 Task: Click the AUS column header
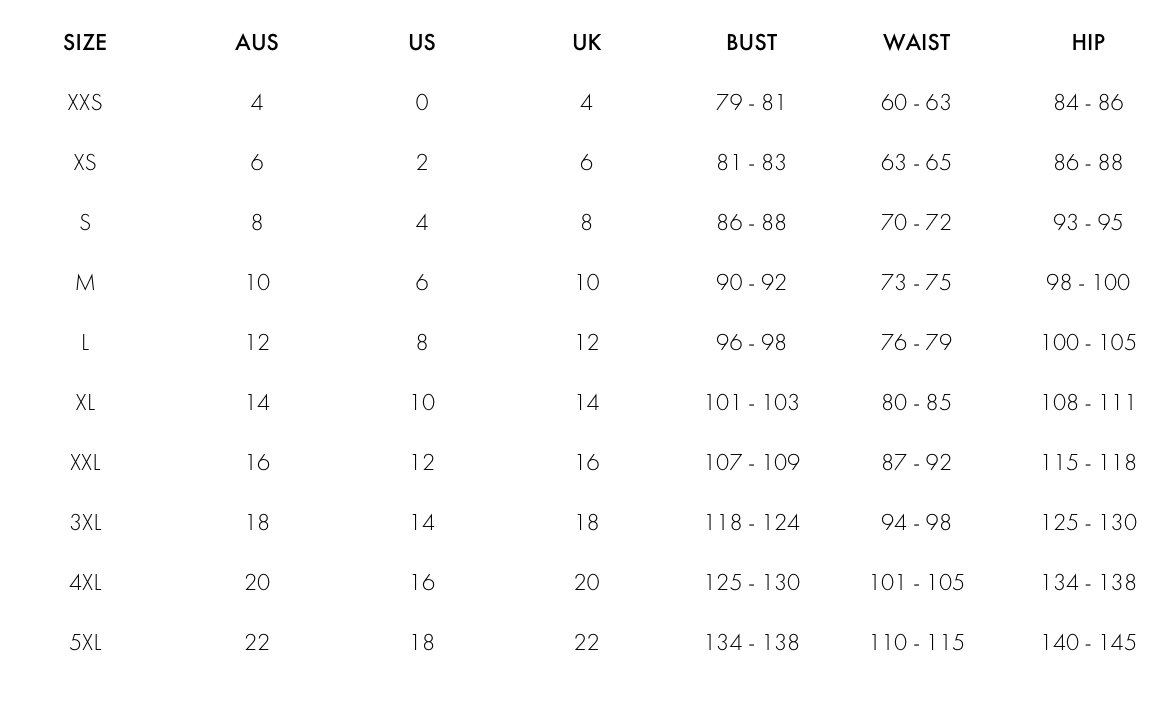tap(257, 43)
